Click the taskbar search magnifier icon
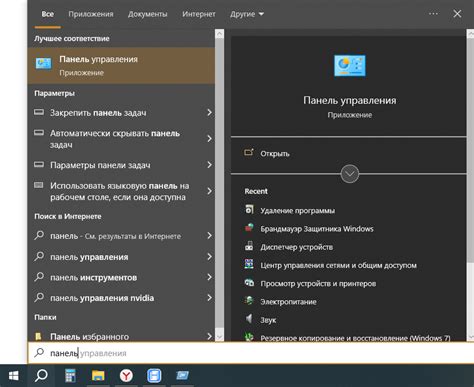474x387 pixels. click(41, 376)
